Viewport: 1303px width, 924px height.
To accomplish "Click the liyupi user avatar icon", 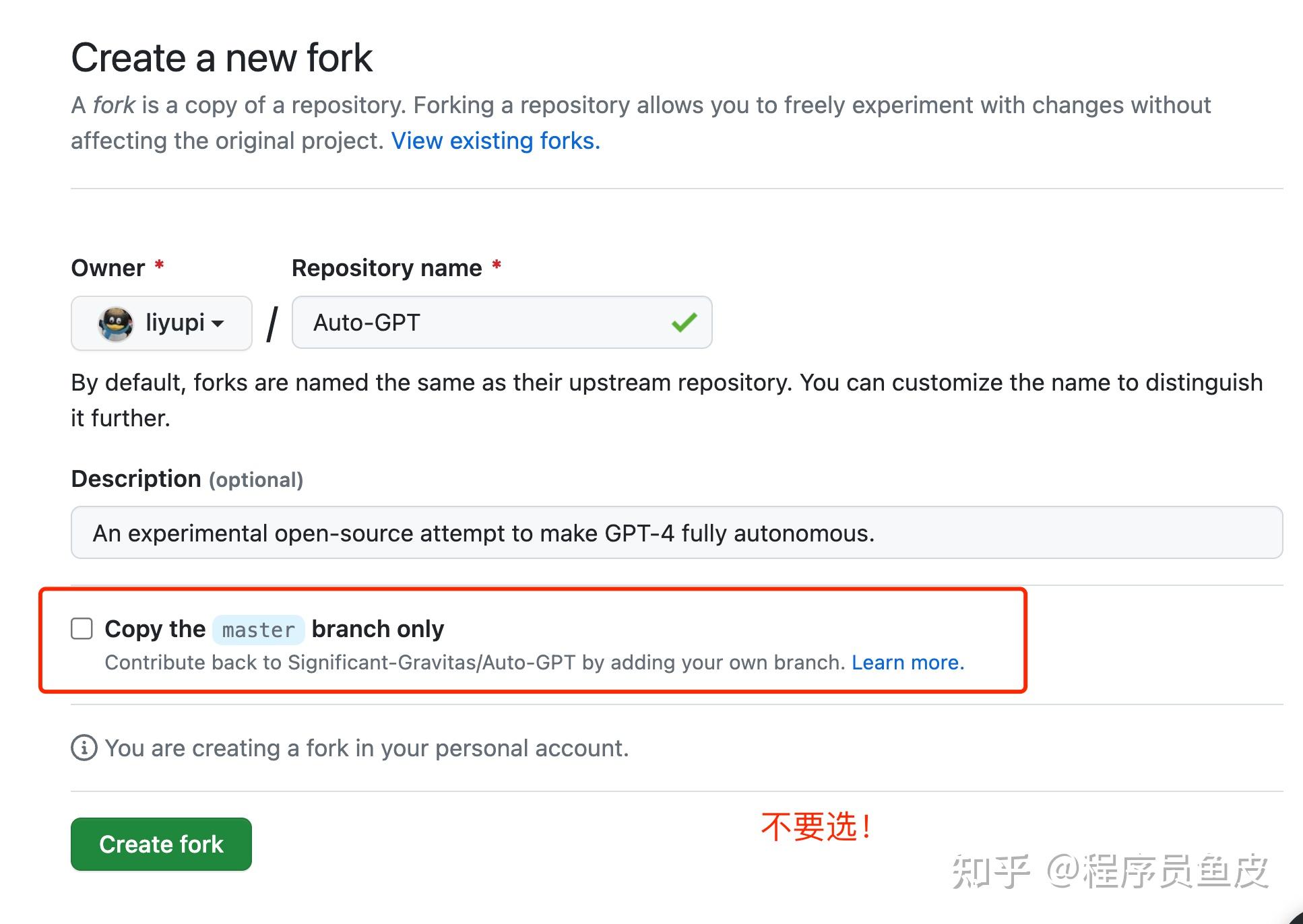I will 115,323.
